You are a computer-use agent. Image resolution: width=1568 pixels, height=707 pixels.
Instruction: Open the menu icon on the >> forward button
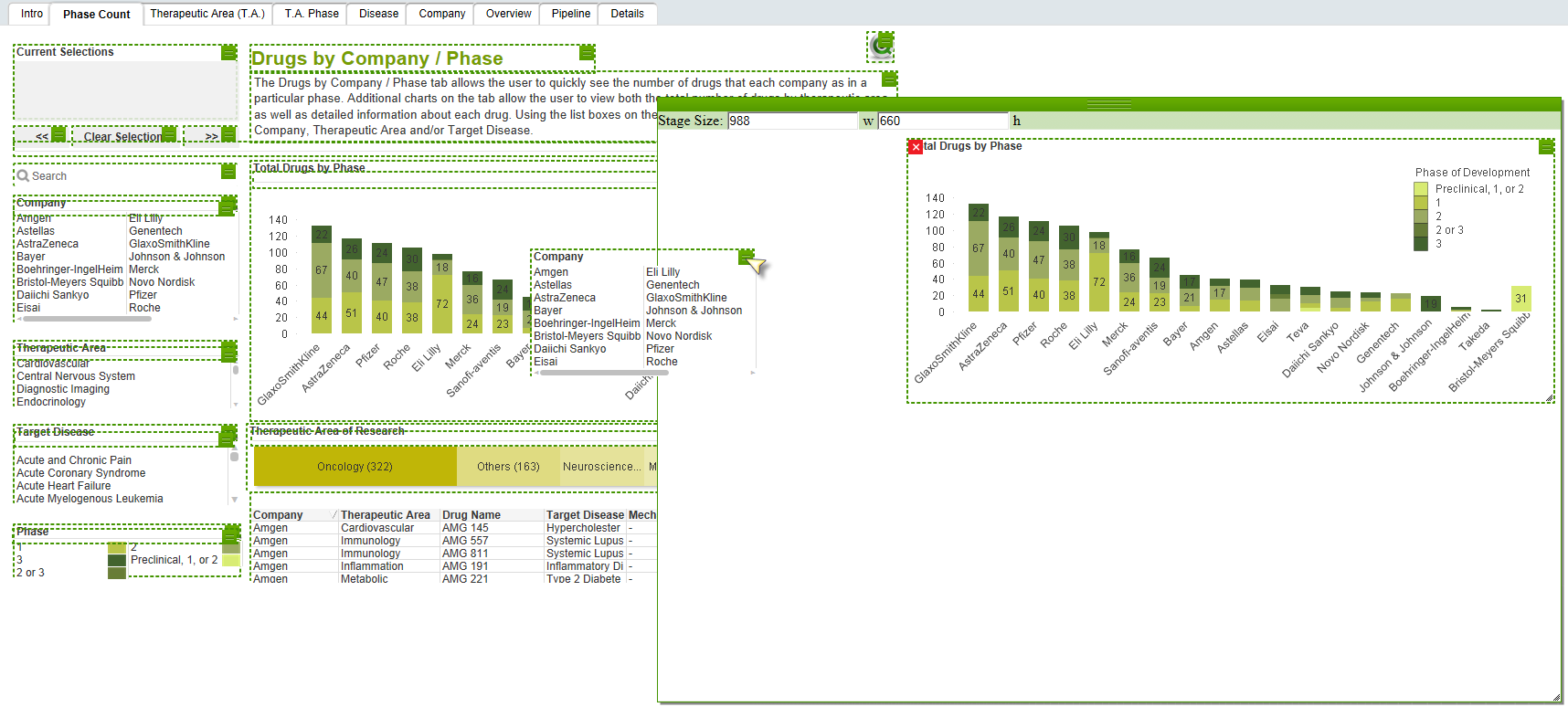pyautogui.click(x=229, y=134)
